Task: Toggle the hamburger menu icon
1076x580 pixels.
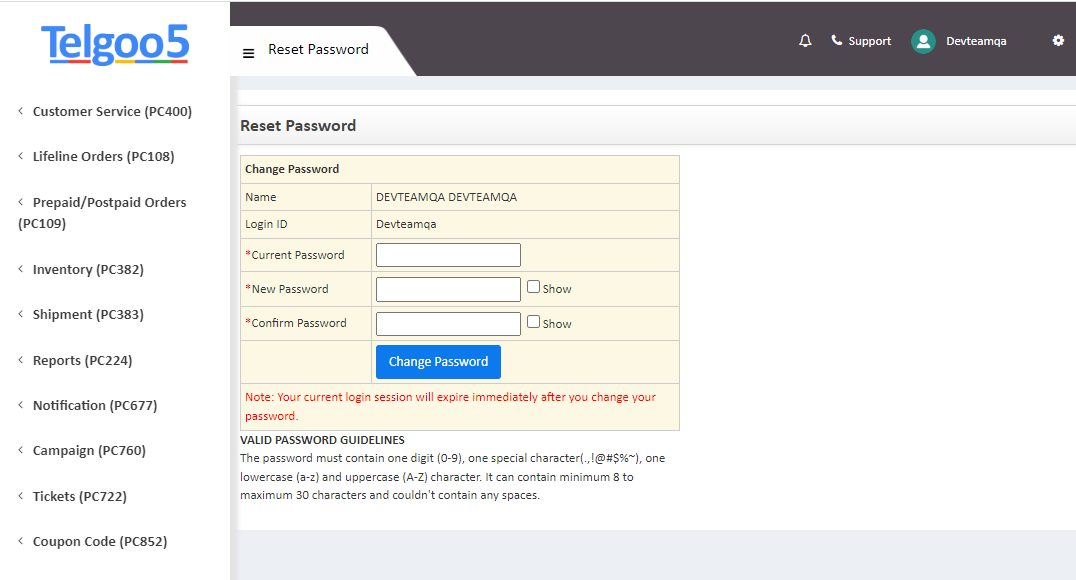Action: point(249,53)
